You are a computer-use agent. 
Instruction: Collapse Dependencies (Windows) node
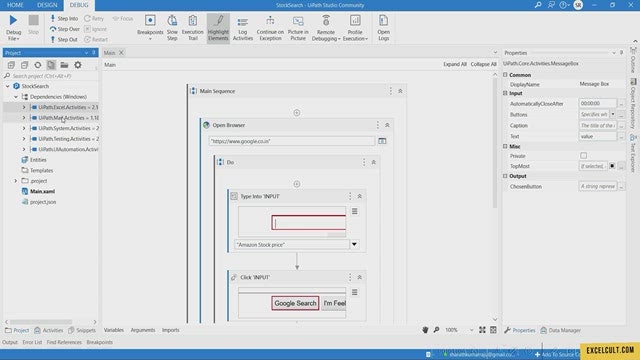point(16,97)
